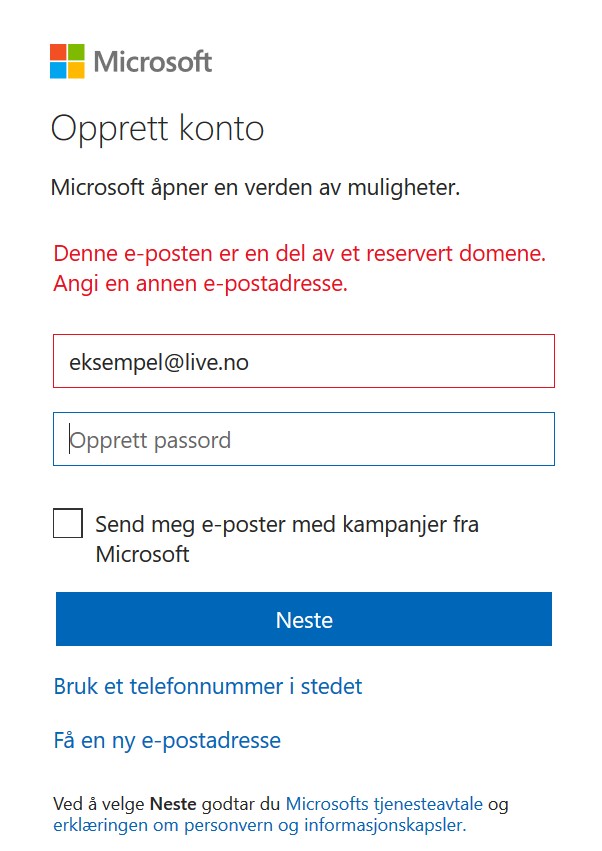Click the bold "Neste" word in footer
The width and height of the screenshot is (602, 851).
pyautogui.click(x=173, y=804)
